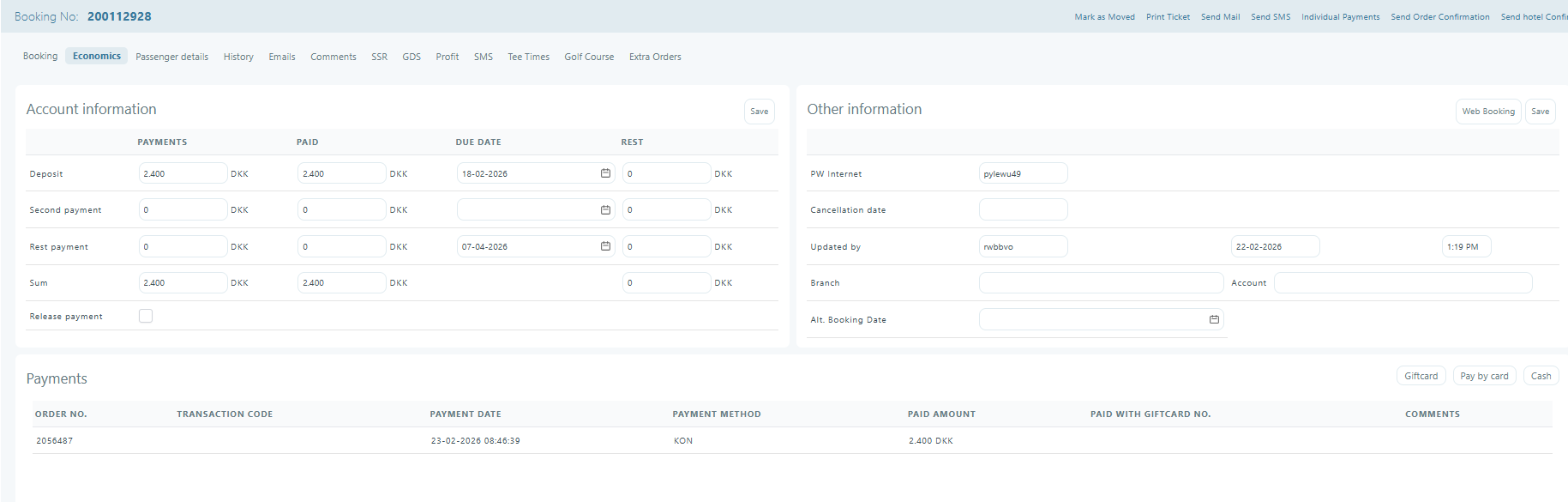The image size is (1568, 502).
Task: Click the Web Booking button
Action: [x=1487, y=112]
